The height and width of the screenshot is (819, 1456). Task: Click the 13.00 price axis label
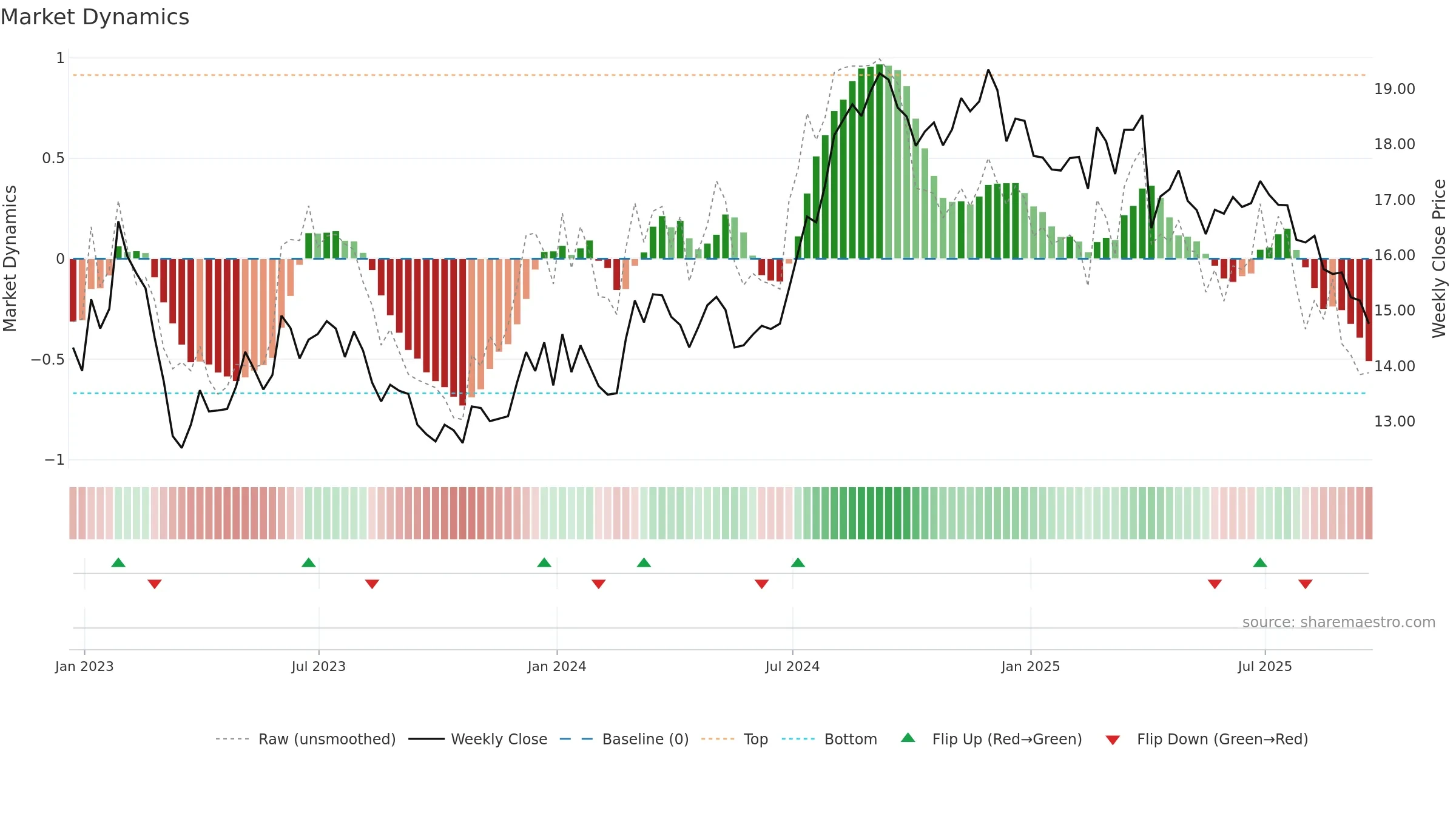[1395, 422]
